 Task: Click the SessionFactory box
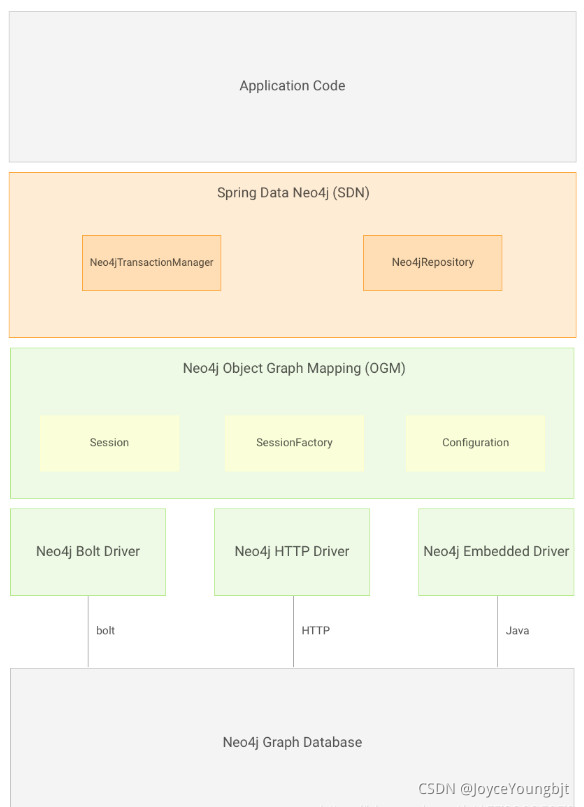click(294, 443)
